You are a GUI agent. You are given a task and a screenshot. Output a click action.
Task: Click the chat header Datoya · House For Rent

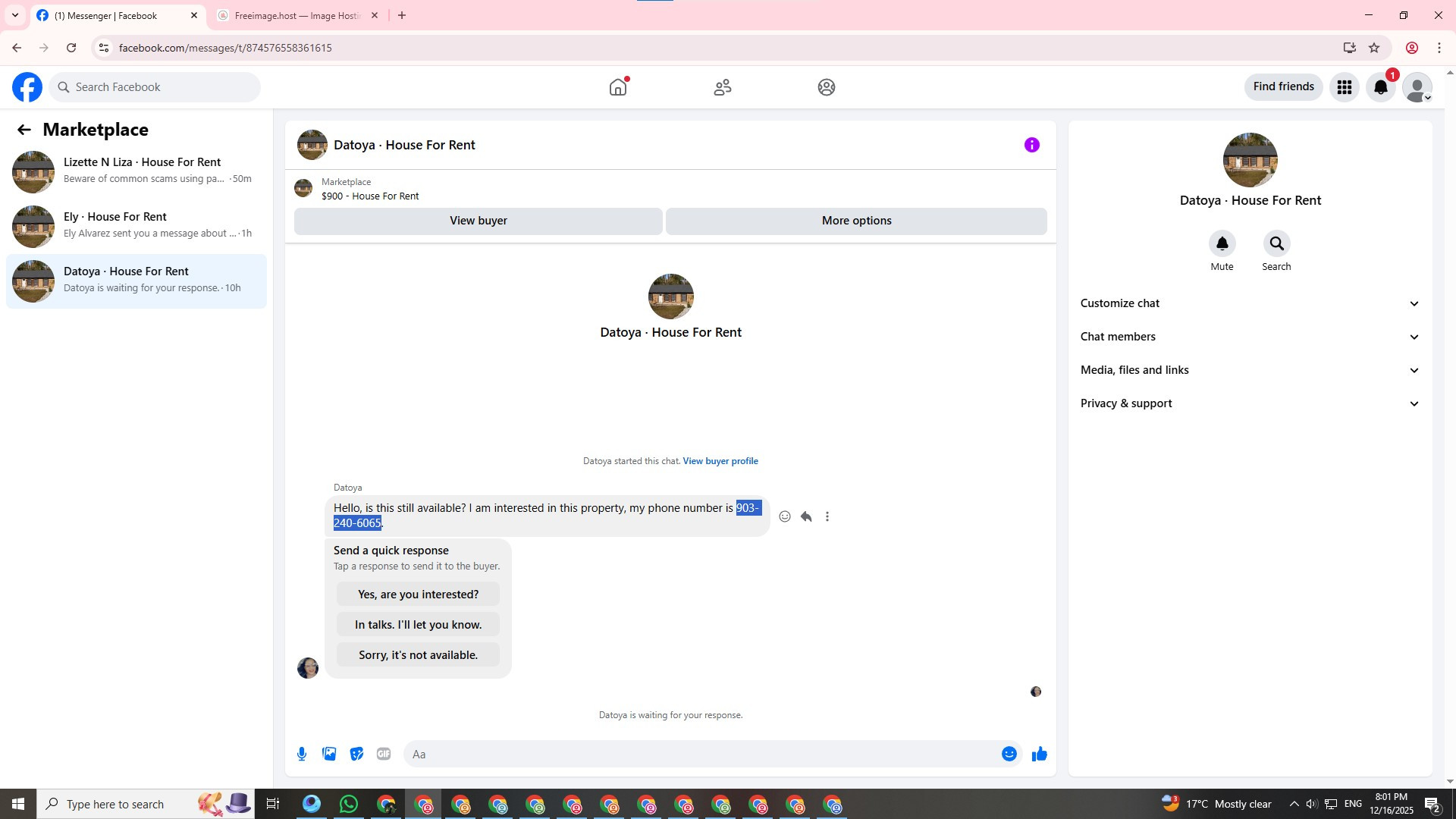coord(404,145)
